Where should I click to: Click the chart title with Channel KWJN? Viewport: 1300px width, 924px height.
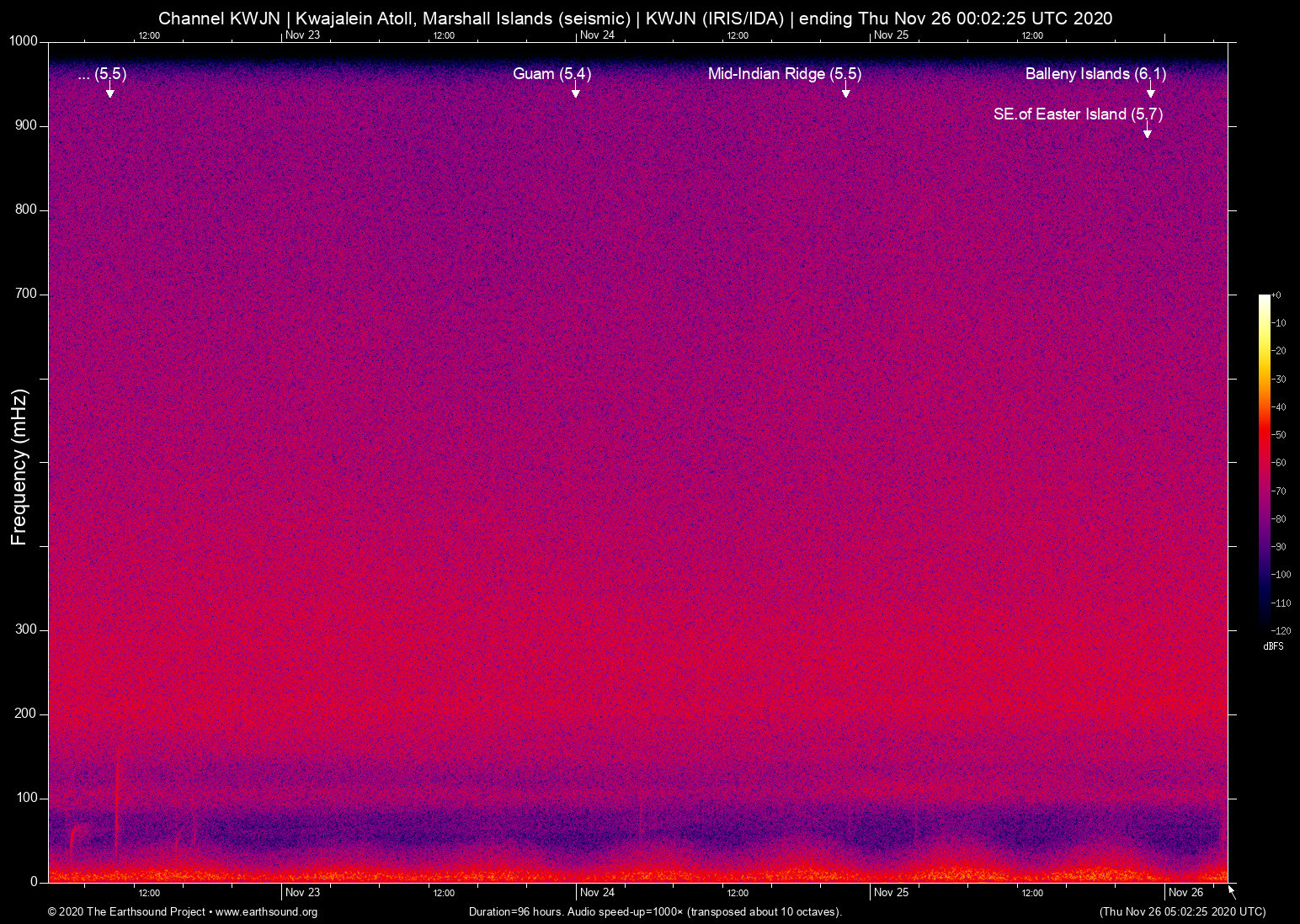[x=635, y=19]
